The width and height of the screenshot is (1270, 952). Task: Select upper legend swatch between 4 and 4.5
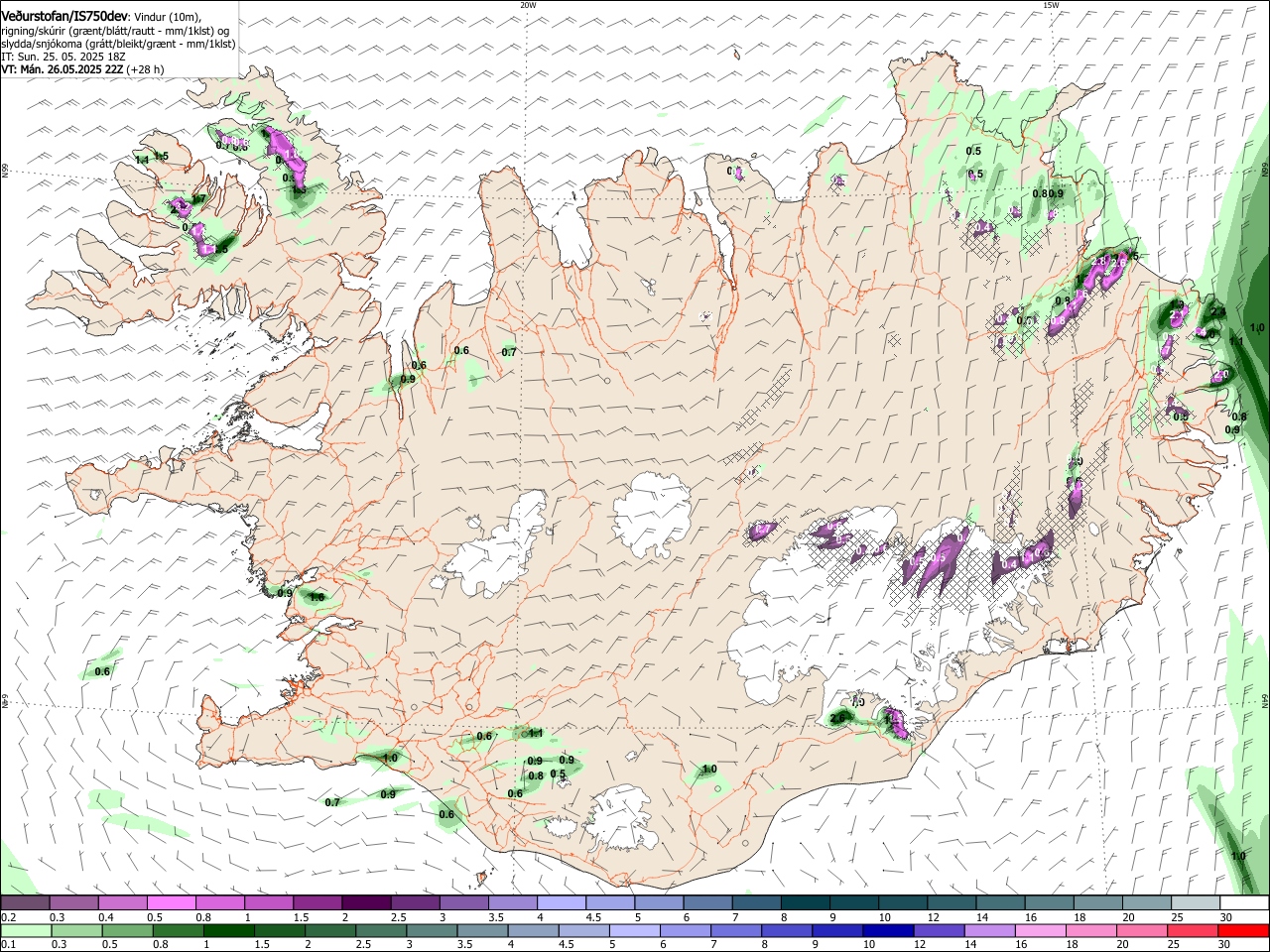(562, 902)
